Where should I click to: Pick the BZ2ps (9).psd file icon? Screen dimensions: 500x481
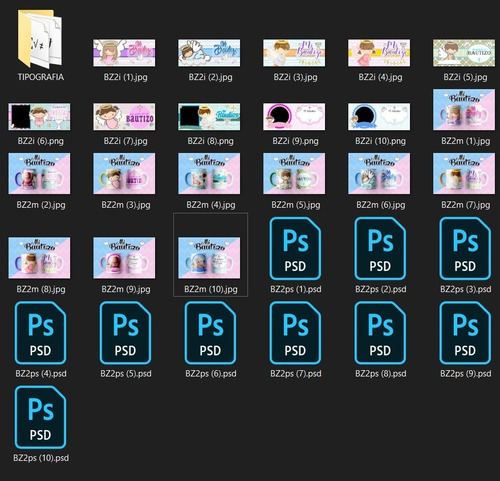(465, 333)
